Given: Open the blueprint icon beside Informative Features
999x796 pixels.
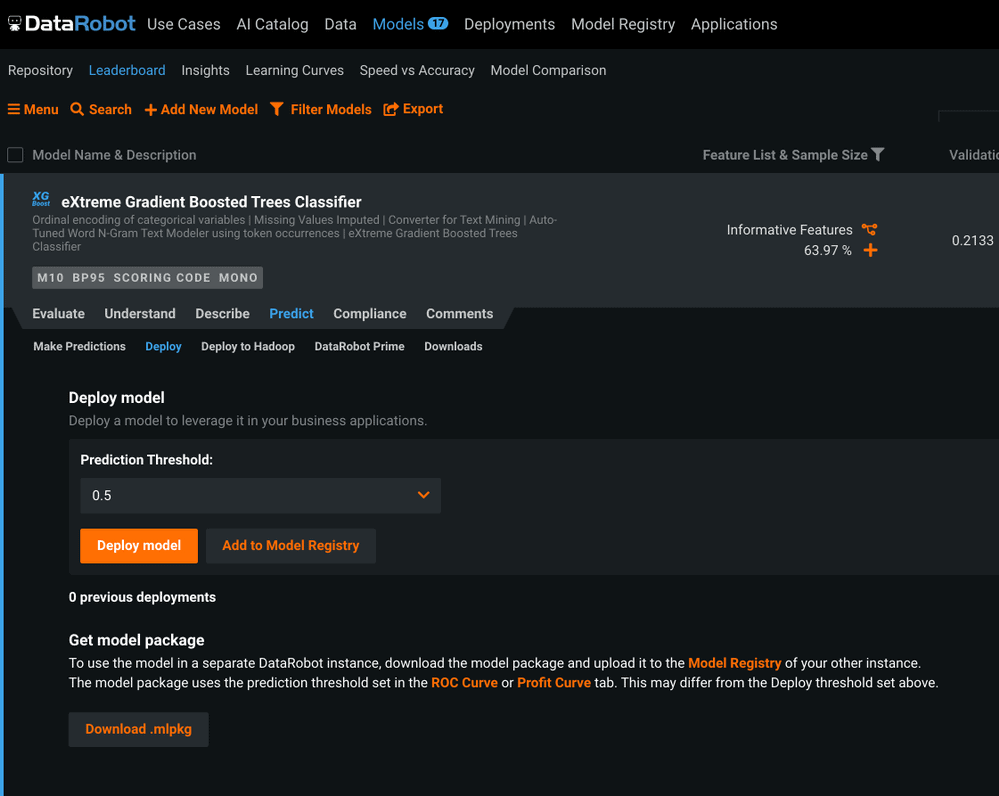Looking at the screenshot, I should pos(870,229).
